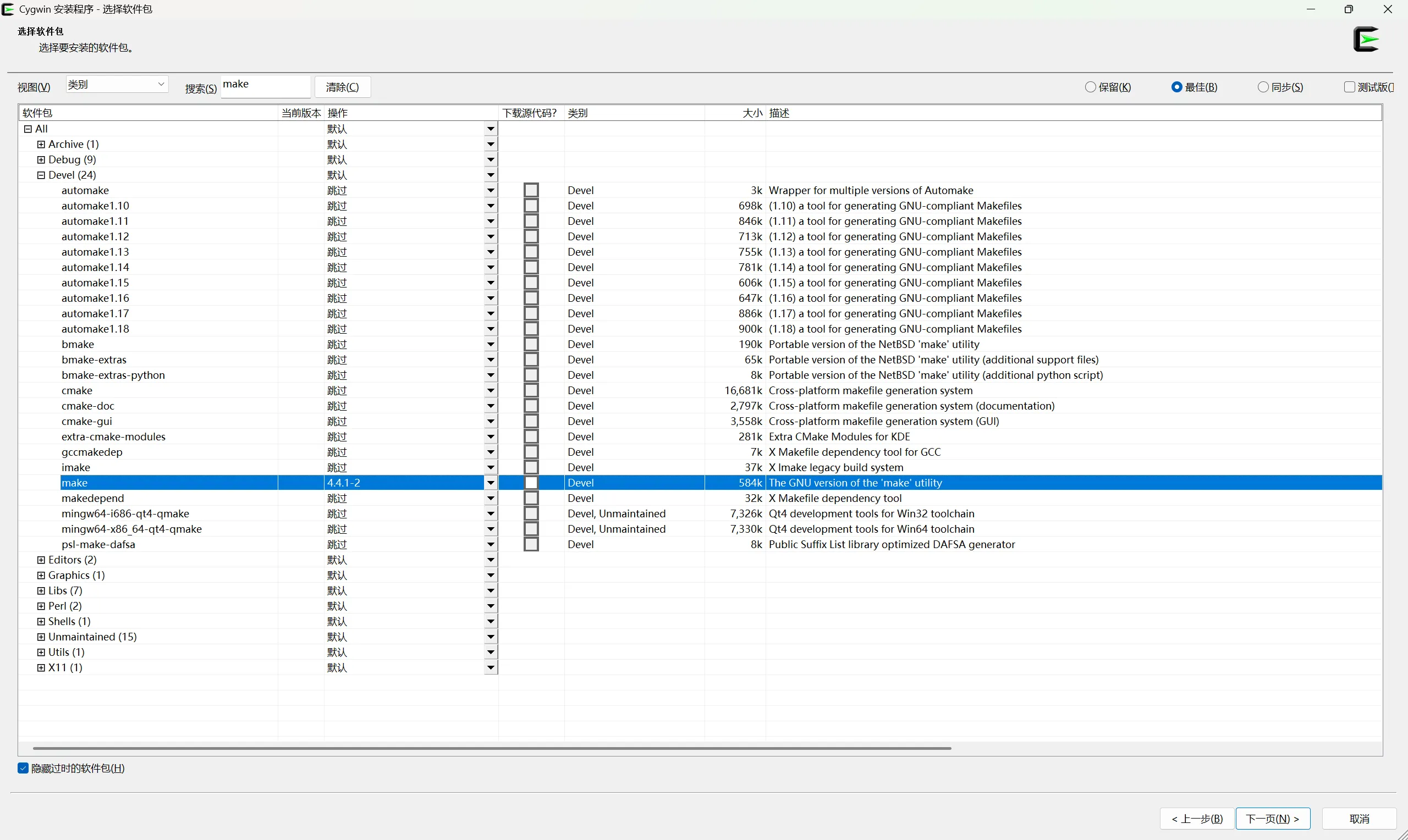1408x840 pixels.
Task: Toggle the hide obsolete packages checkbox
Action: pos(23,768)
